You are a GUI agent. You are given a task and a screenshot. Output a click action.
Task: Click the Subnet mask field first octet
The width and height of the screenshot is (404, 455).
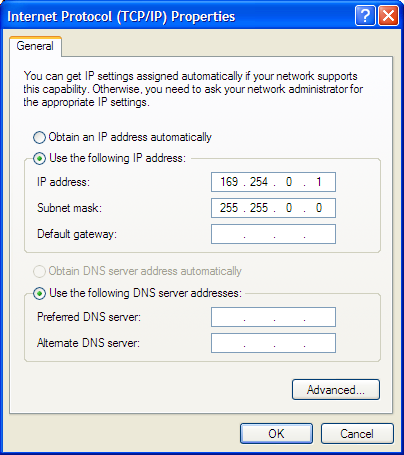click(229, 208)
